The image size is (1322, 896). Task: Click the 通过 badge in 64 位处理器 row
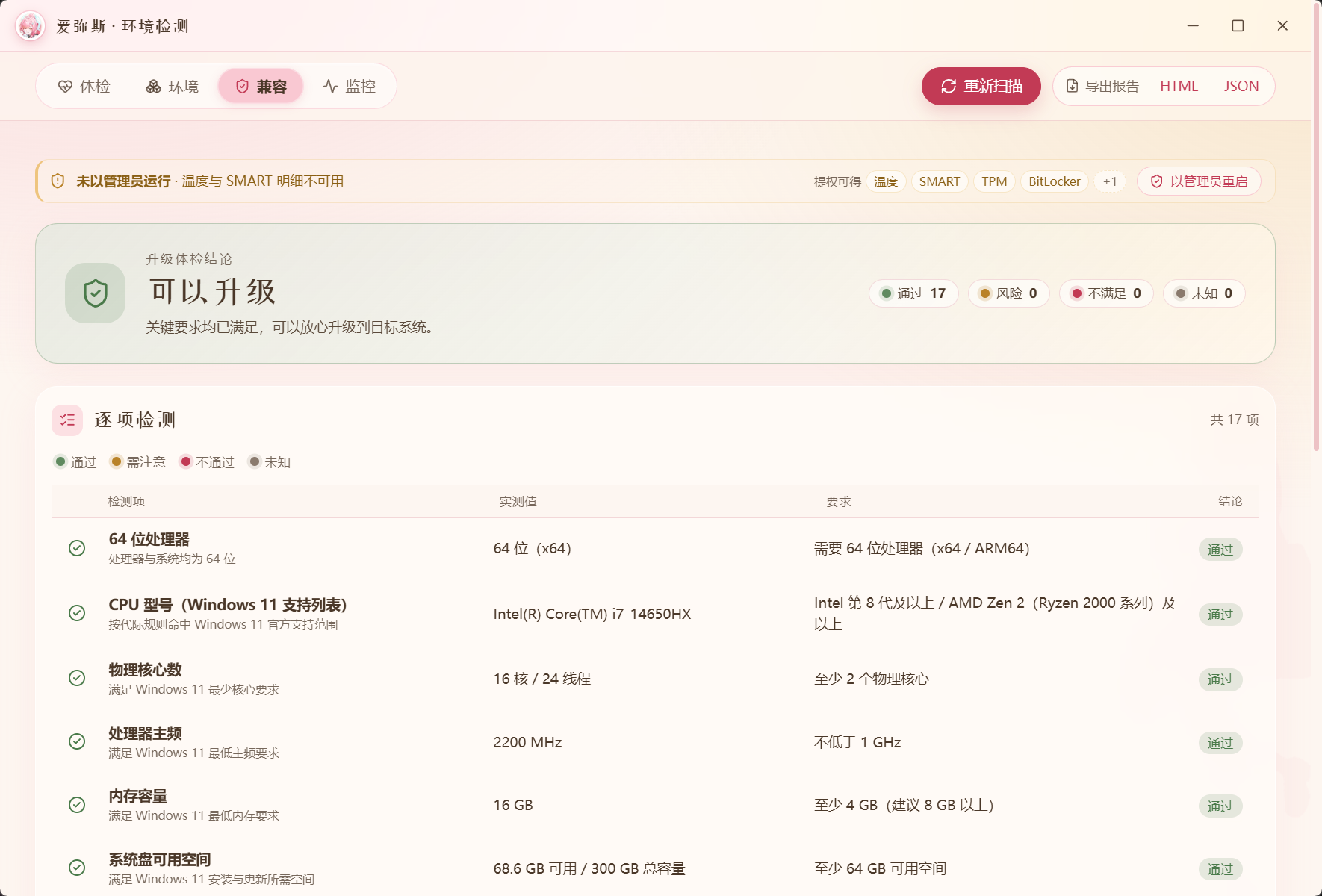[x=1220, y=550]
